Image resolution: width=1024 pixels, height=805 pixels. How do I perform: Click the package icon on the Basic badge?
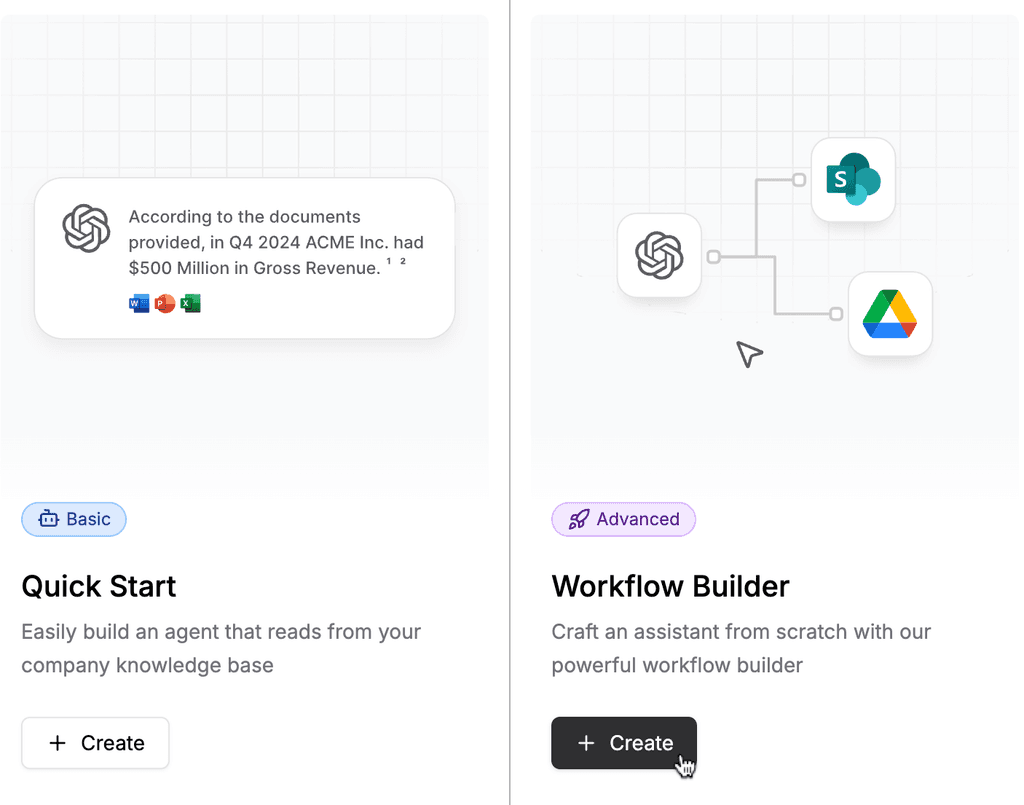[x=47, y=519]
